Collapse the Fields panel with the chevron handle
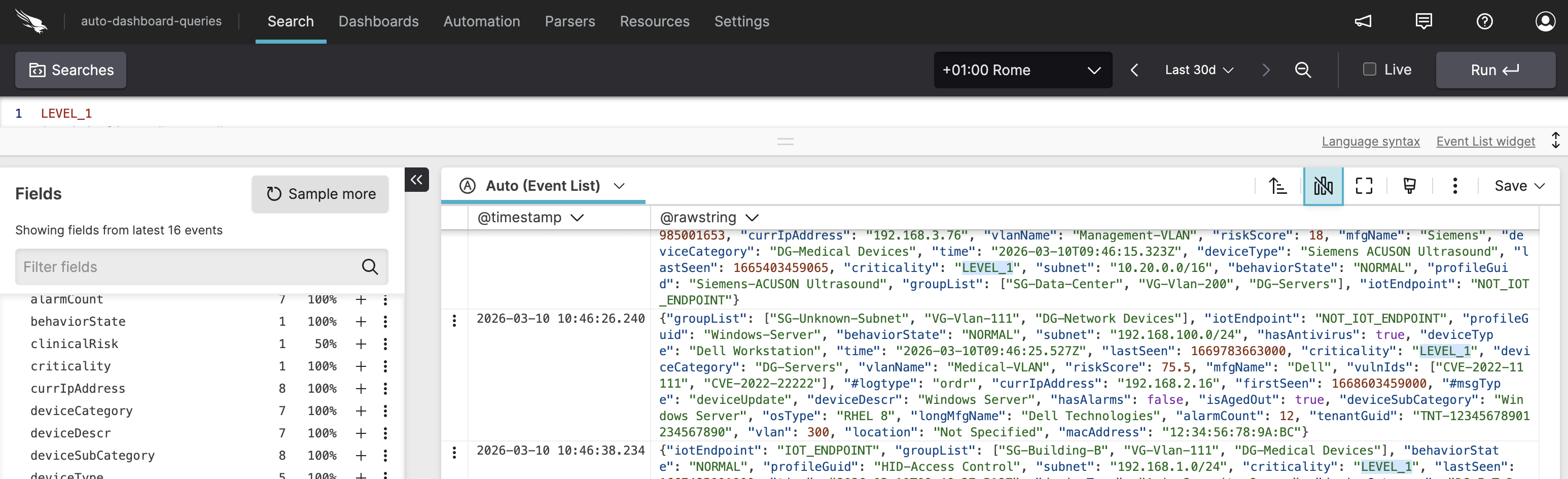Viewport: 1568px width, 479px height. point(417,180)
